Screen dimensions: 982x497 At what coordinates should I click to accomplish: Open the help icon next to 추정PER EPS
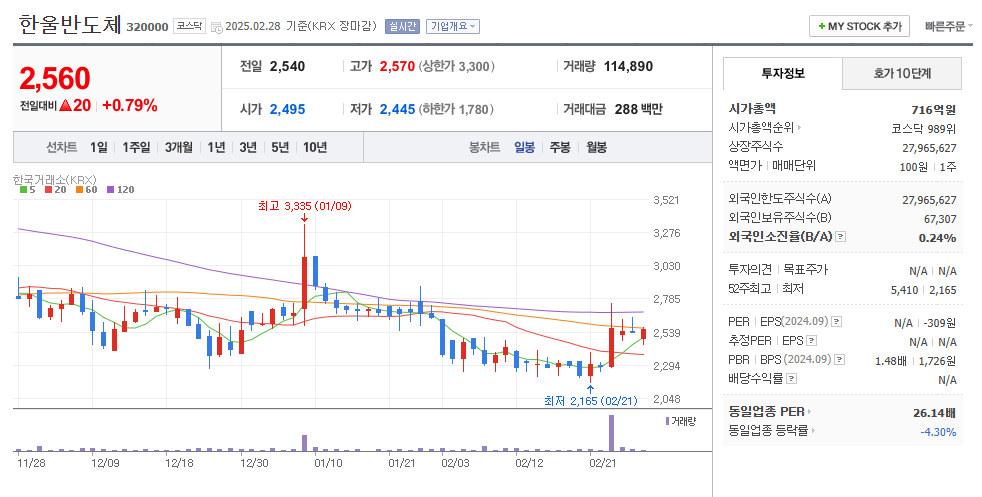pyautogui.click(x=812, y=341)
